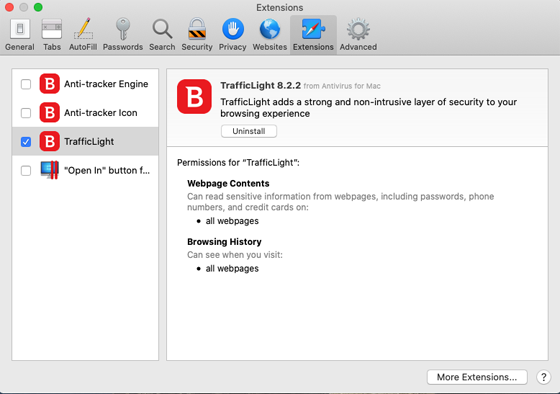Click the TrafficLight icon in the list
560x394 pixels.
click(49, 141)
